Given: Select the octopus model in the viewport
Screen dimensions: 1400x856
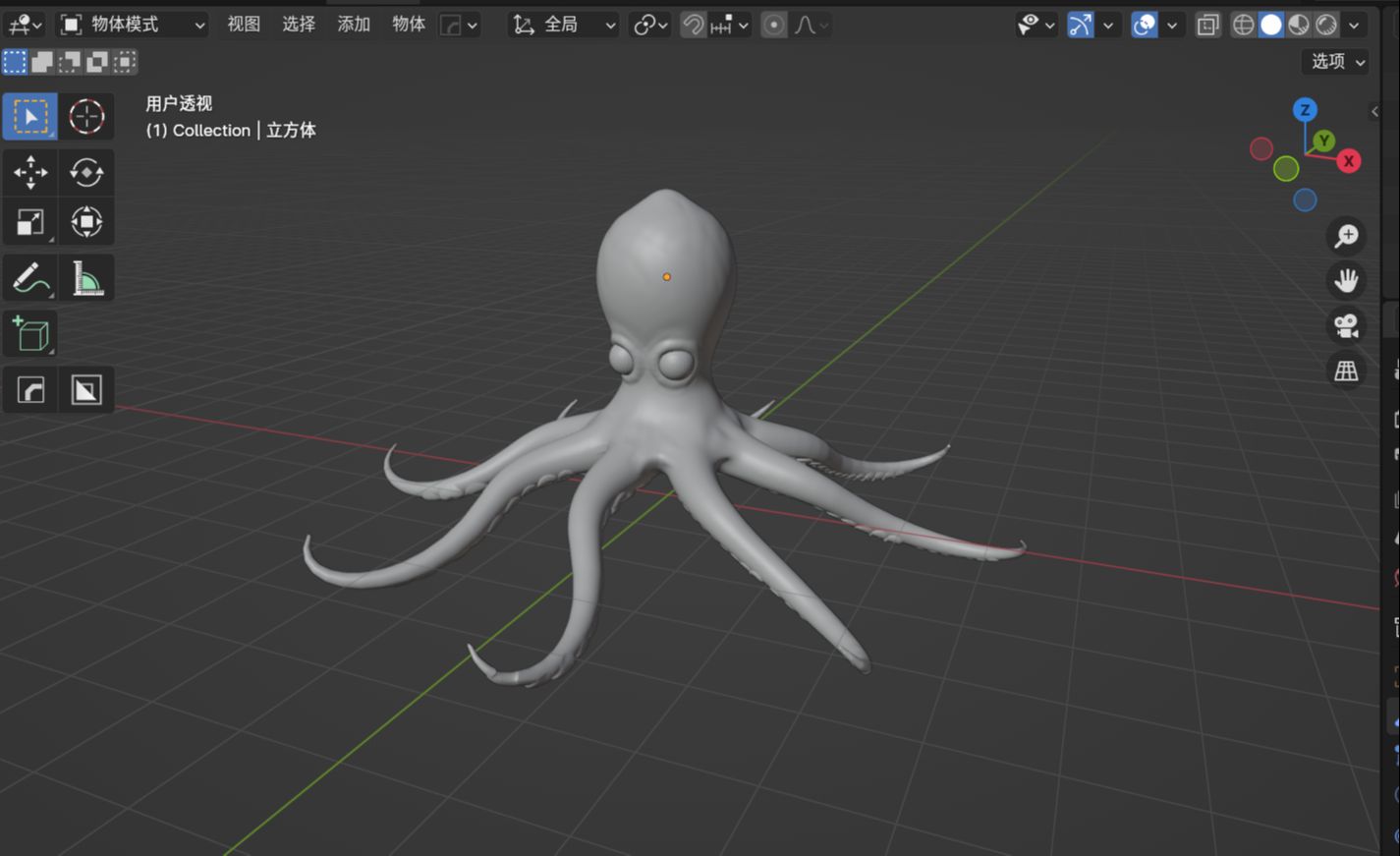Looking at the screenshot, I should [666, 295].
